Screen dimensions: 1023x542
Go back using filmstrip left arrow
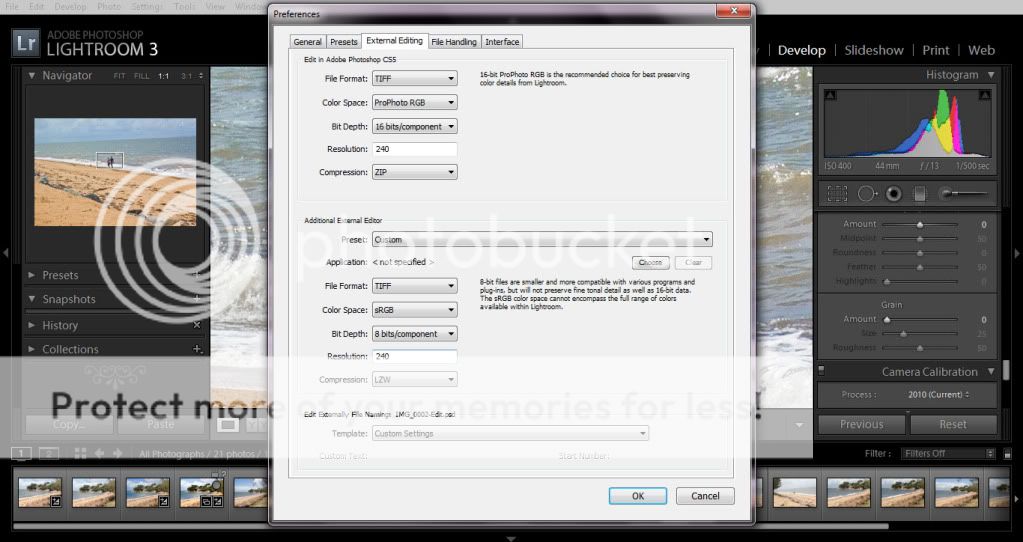click(x=99, y=453)
